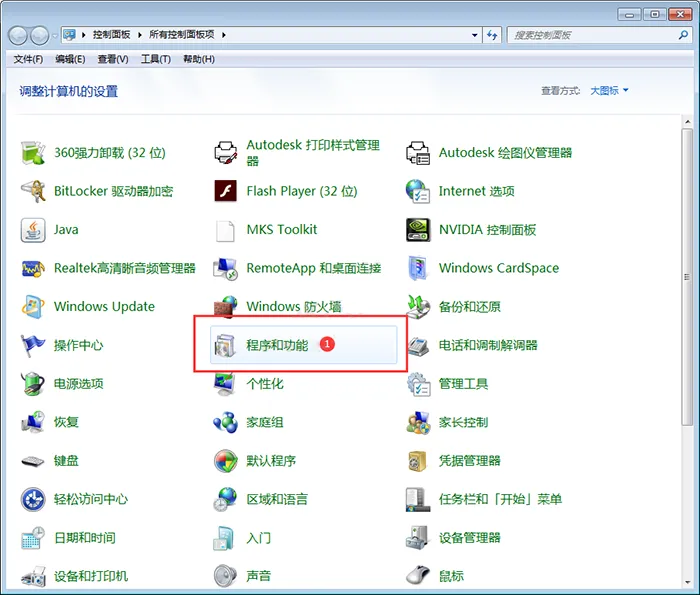Open the NVIDIA 控制面板 icon
The height and width of the screenshot is (595, 700).
coord(418,230)
